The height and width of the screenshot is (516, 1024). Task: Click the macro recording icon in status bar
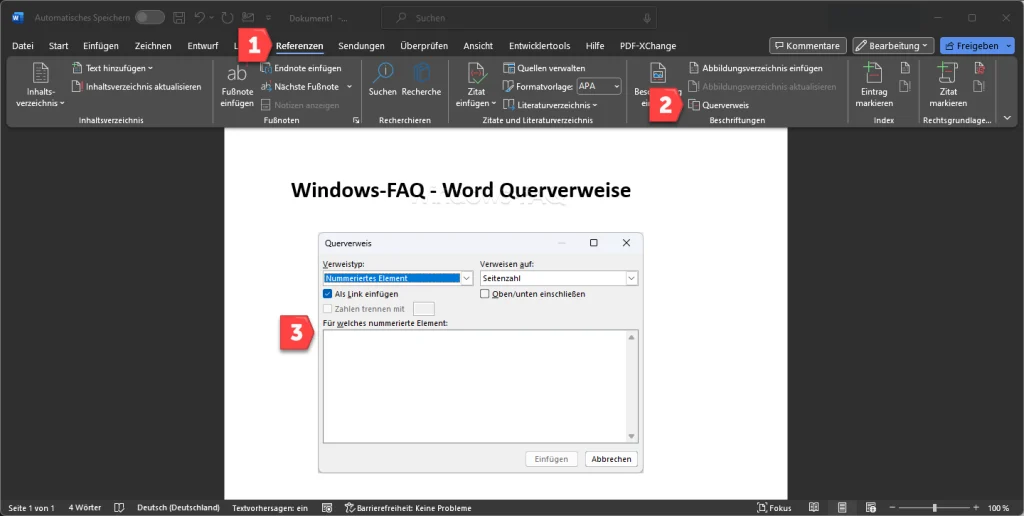tap(327, 508)
